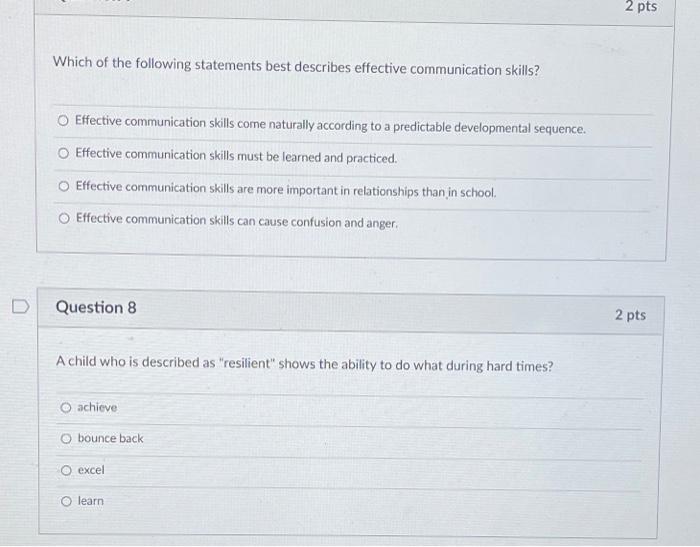Choose the 'achieve' radio button

coord(66,407)
